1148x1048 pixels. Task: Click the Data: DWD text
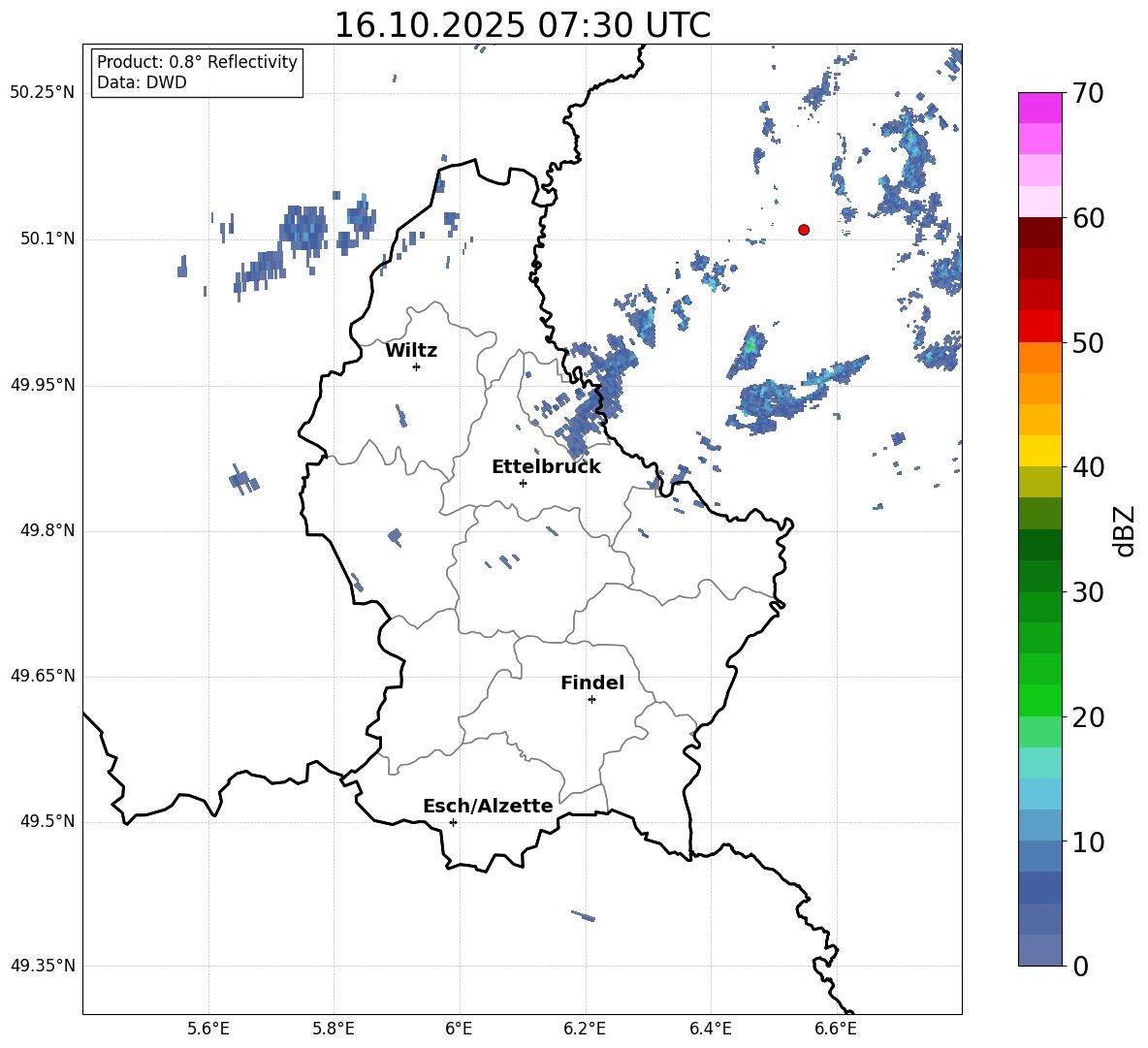pos(142,82)
